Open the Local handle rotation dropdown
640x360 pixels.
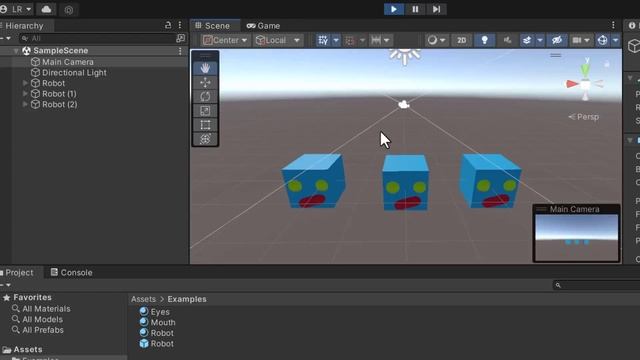click(x=278, y=40)
